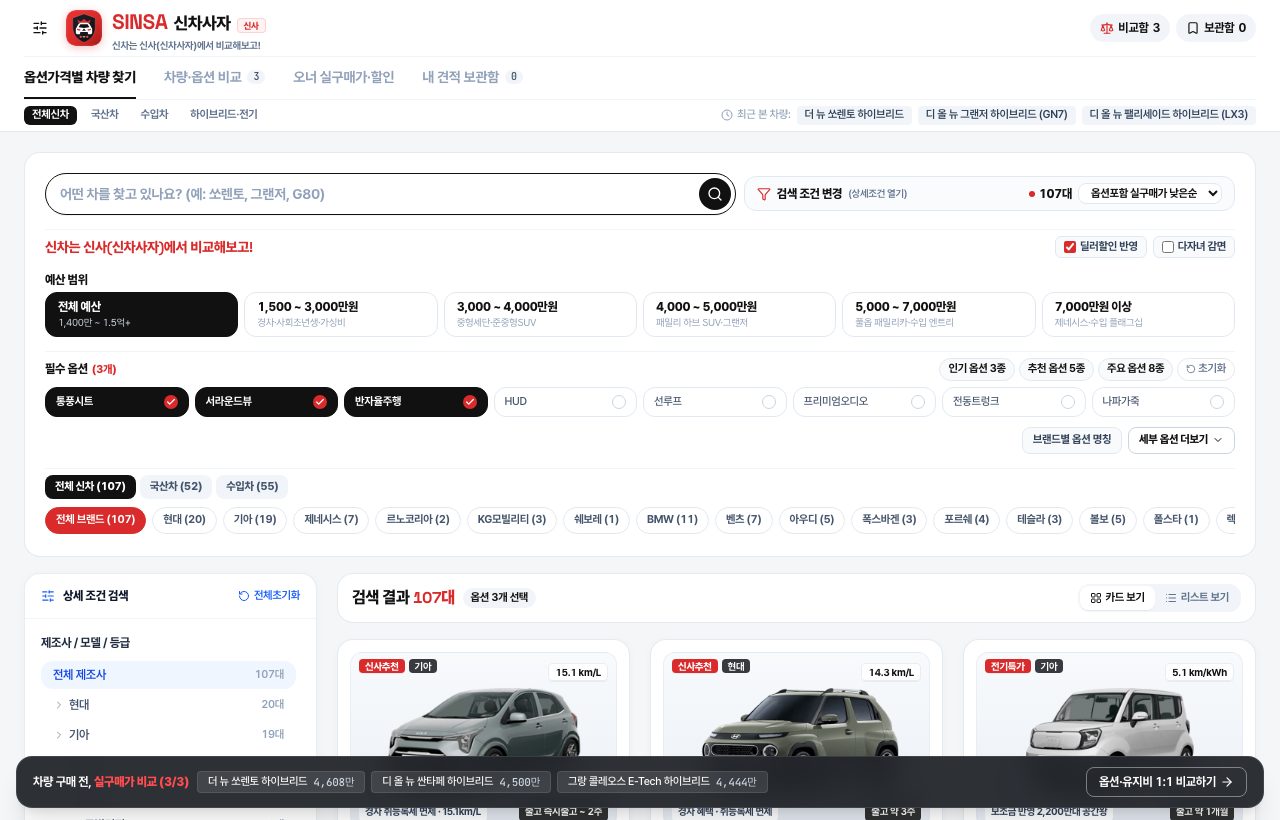Expand 기아 in manufacturer tree

click(x=168, y=735)
